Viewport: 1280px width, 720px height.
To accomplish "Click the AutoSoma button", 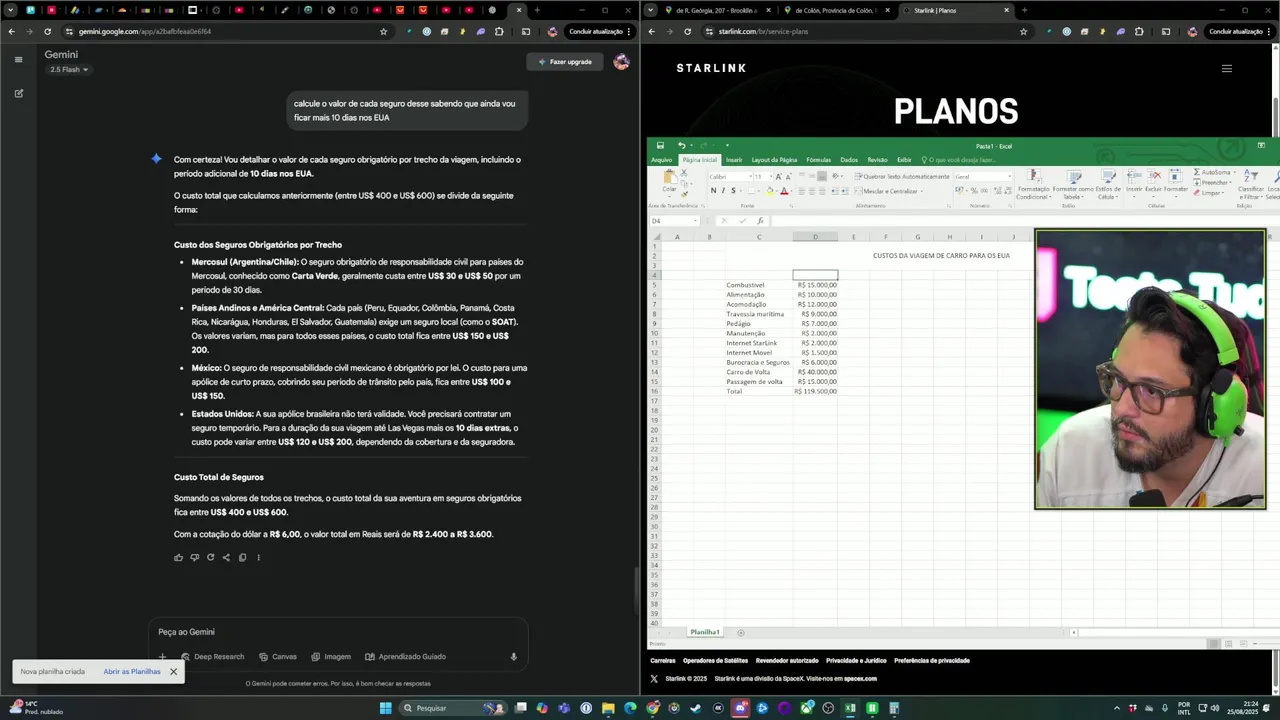I will tap(1213, 173).
